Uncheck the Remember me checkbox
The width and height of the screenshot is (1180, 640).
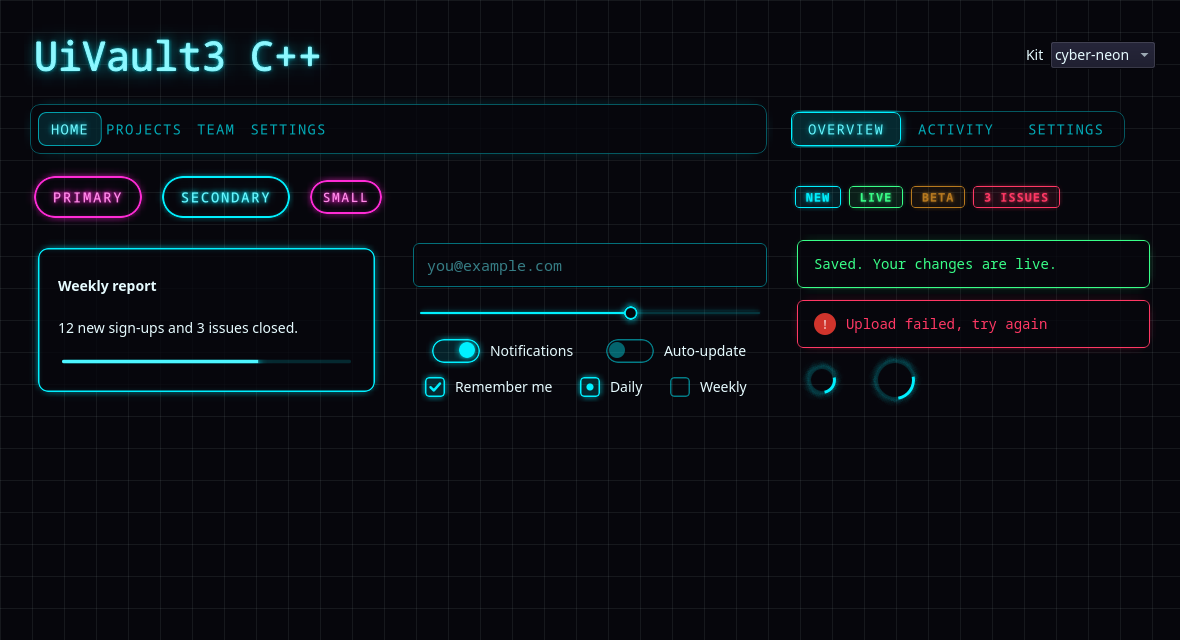point(435,387)
